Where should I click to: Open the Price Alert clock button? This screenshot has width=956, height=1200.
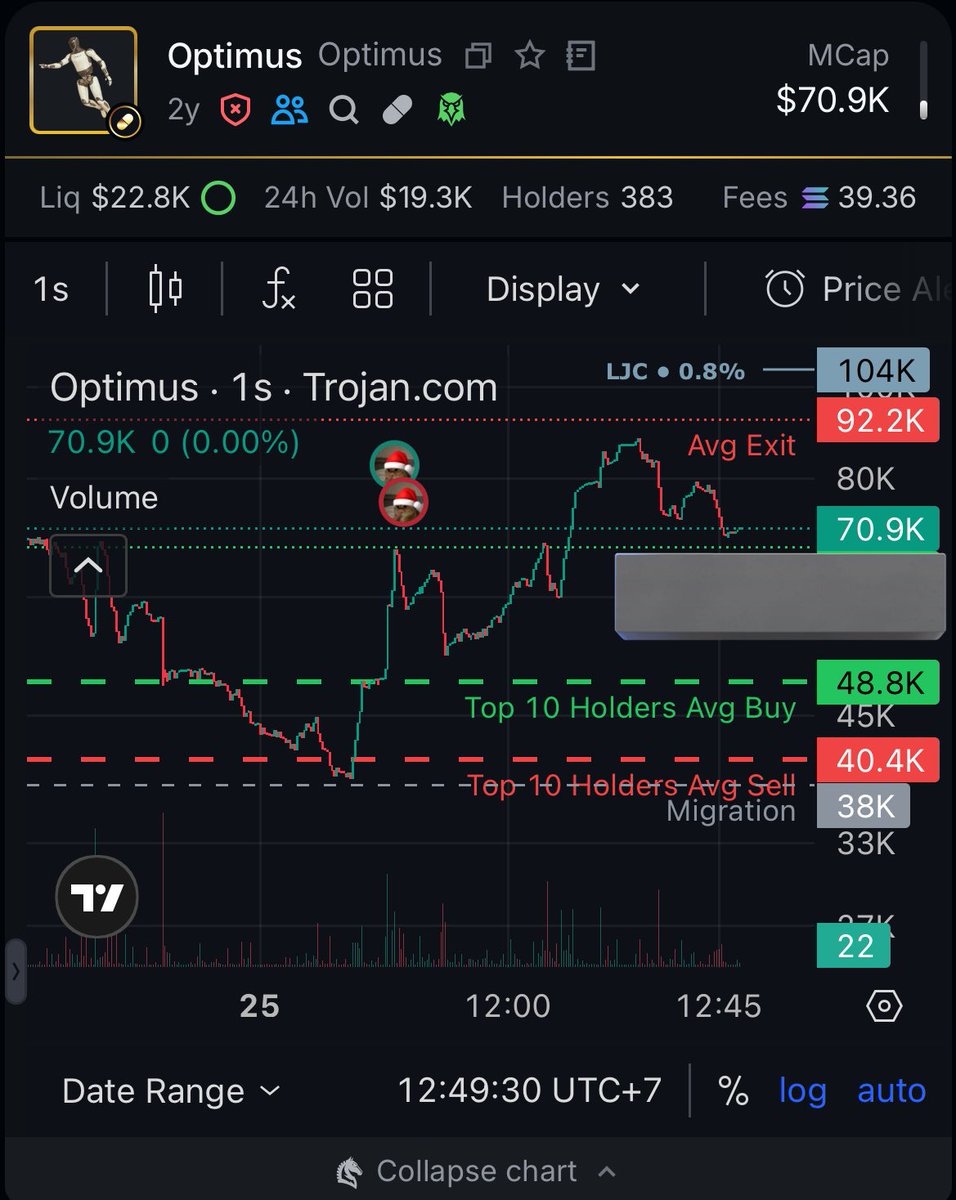tap(858, 289)
